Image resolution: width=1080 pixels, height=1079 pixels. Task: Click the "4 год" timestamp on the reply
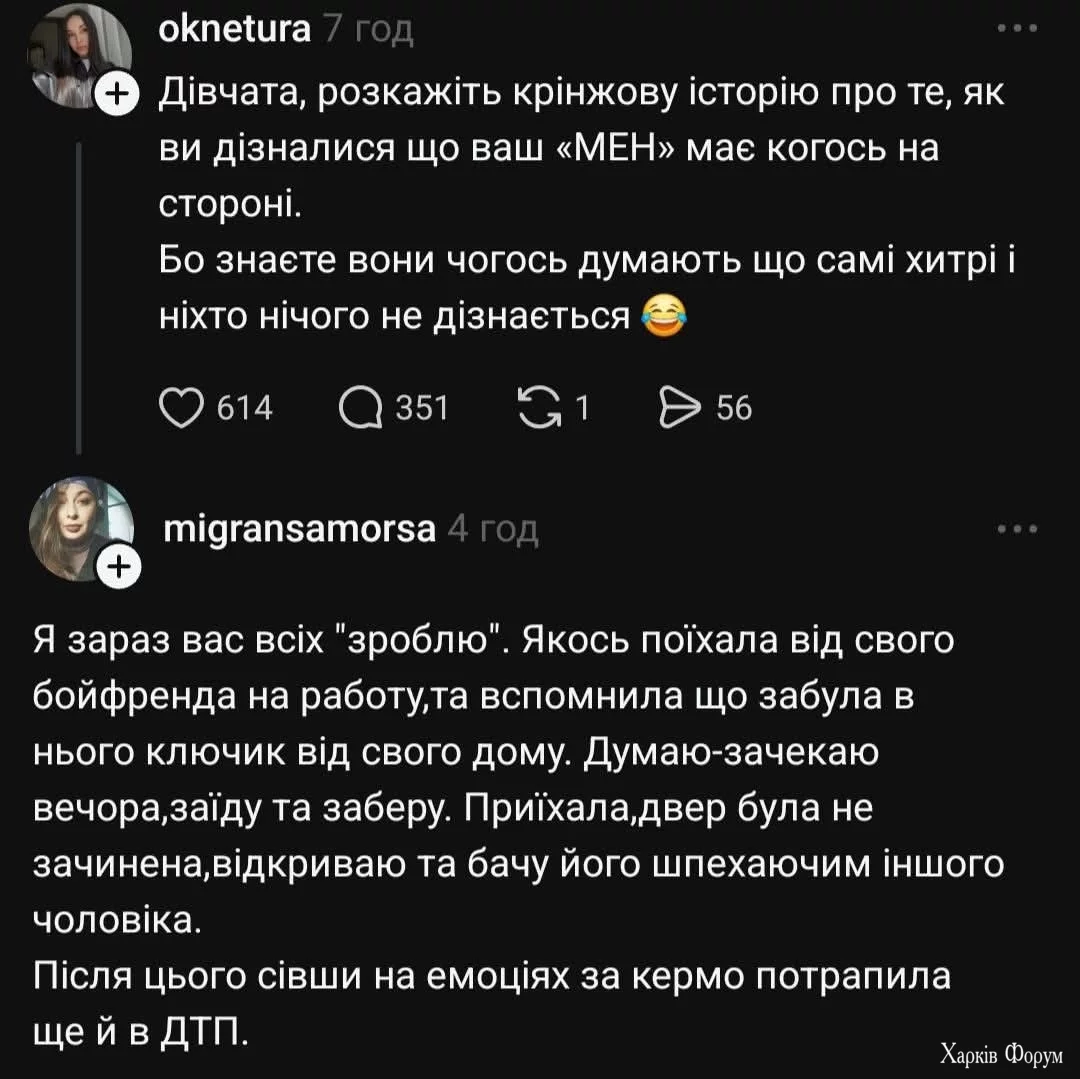[x=493, y=529]
